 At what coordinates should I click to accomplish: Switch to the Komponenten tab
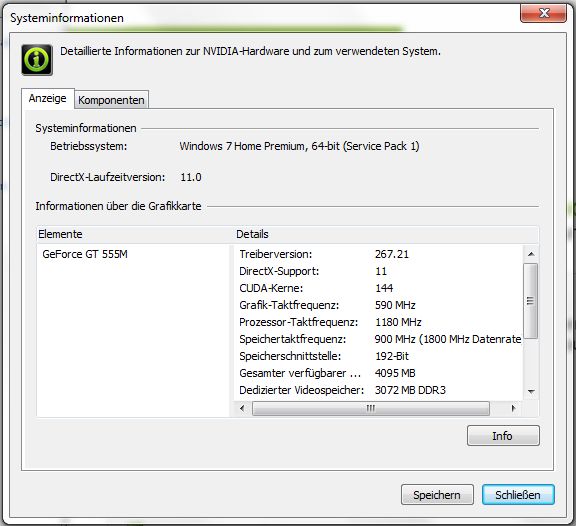pos(111,100)
